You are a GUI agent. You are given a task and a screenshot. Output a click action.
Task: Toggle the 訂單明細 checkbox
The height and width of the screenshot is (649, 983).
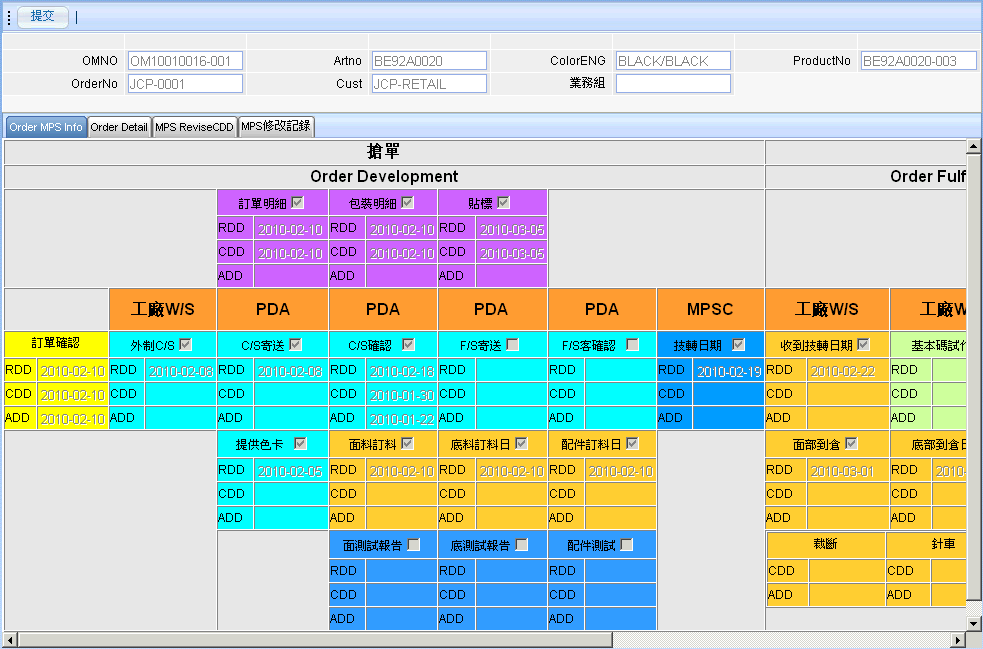(298, 203)
